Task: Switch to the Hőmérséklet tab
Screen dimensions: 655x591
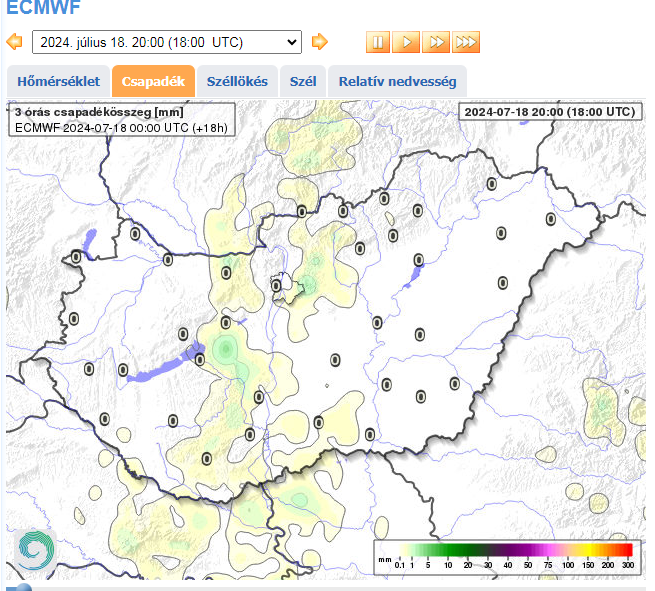Action: pos(58,81)
